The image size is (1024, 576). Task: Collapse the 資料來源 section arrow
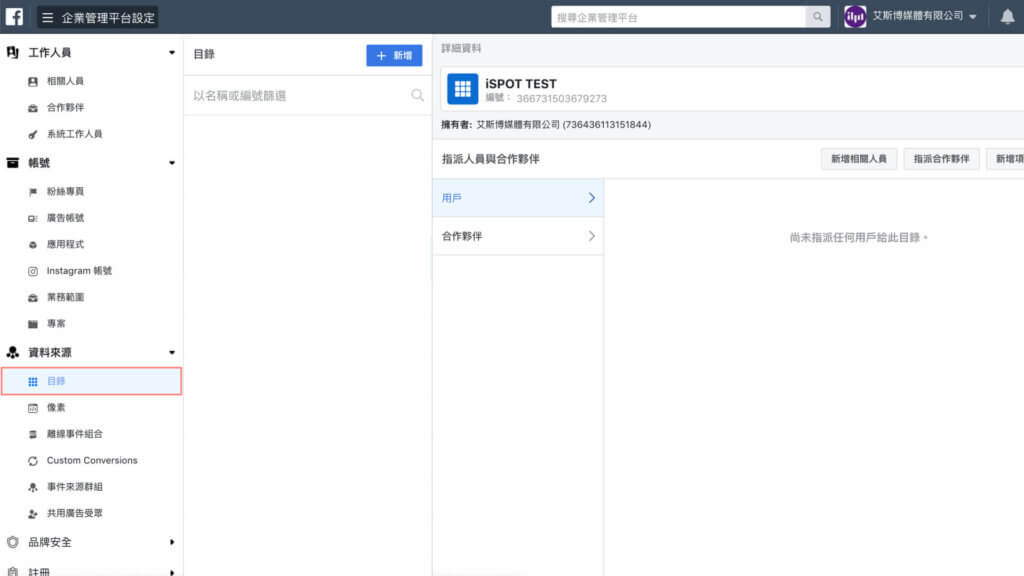point(172,352)
